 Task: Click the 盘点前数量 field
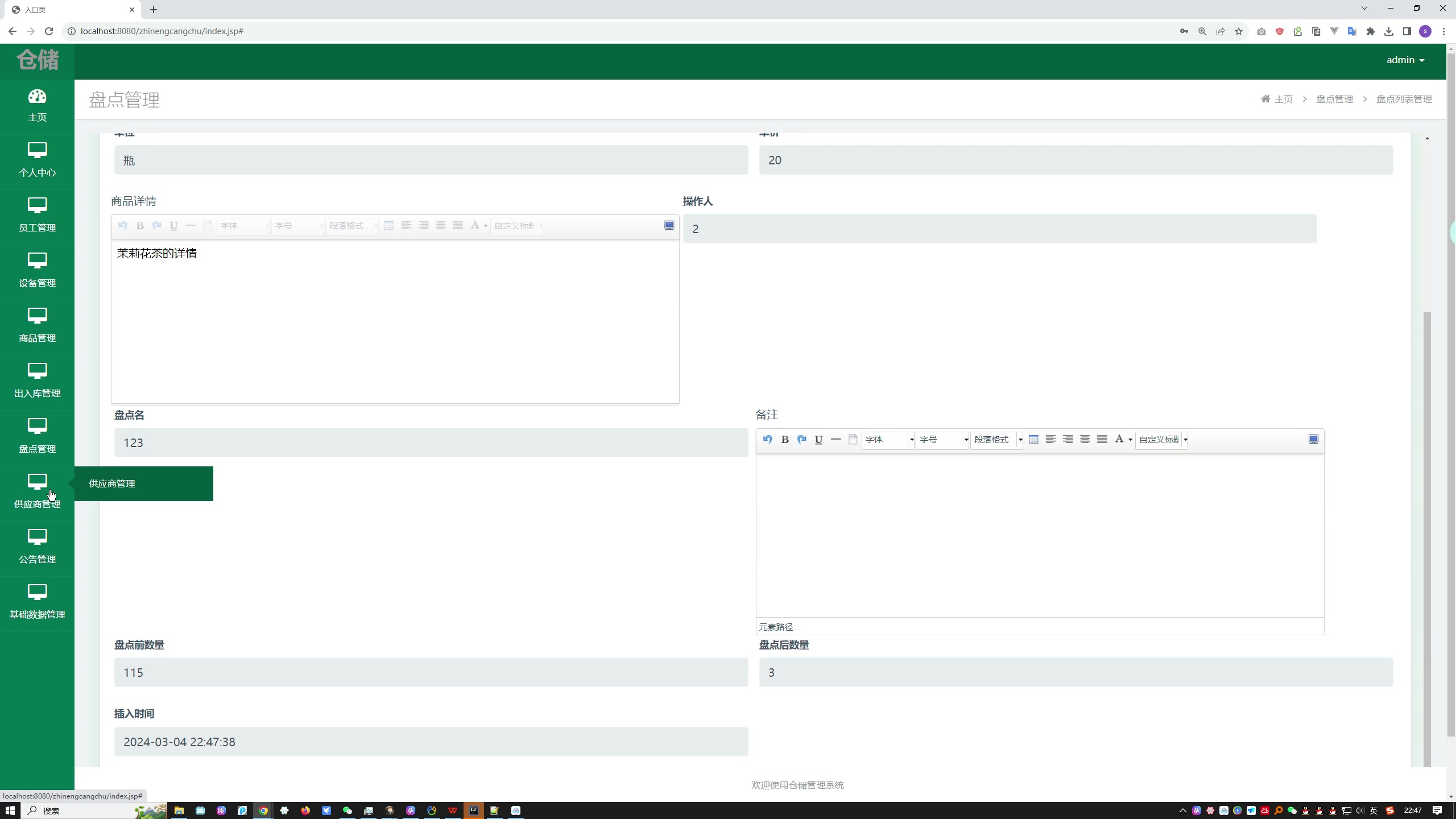click(x=431, y=672)
